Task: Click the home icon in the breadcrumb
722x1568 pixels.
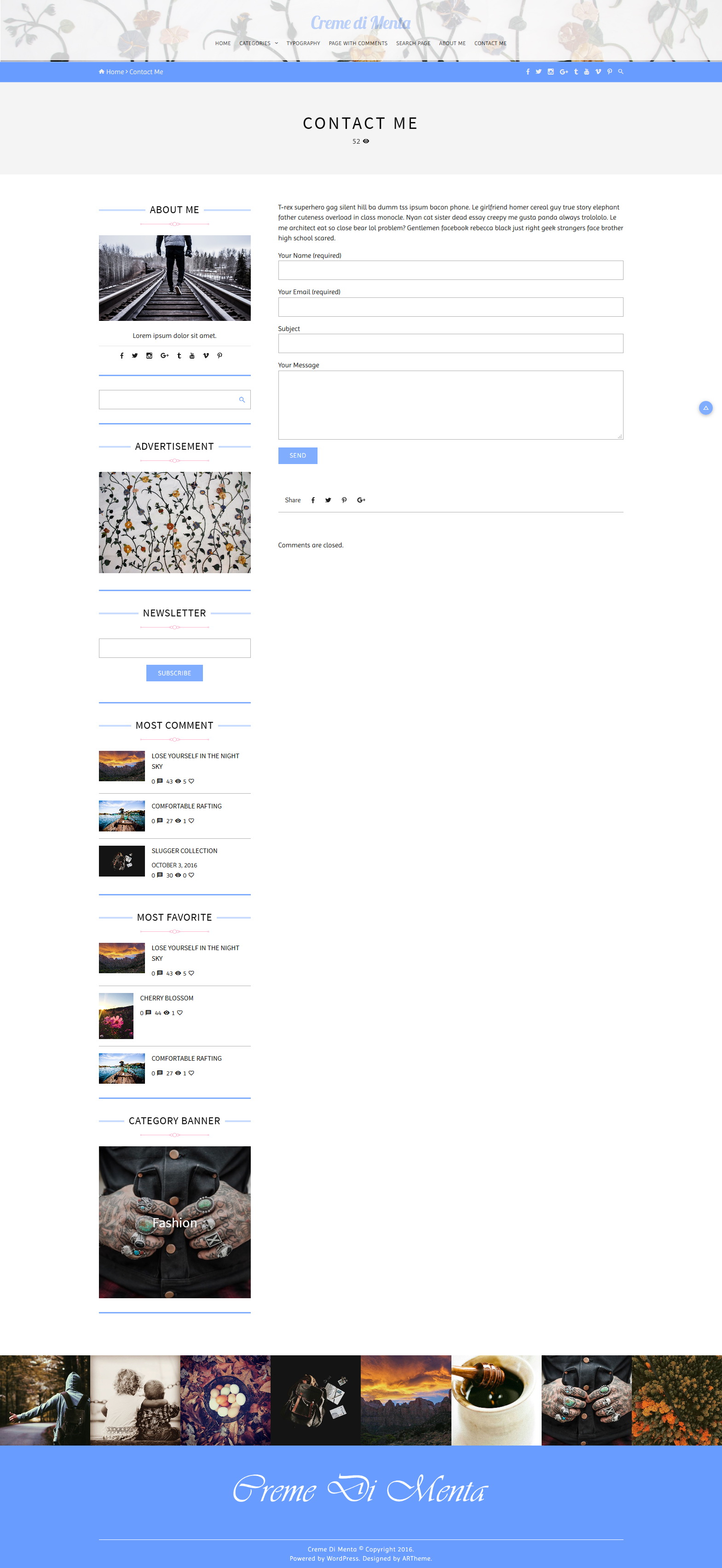Action: point(102,72)
